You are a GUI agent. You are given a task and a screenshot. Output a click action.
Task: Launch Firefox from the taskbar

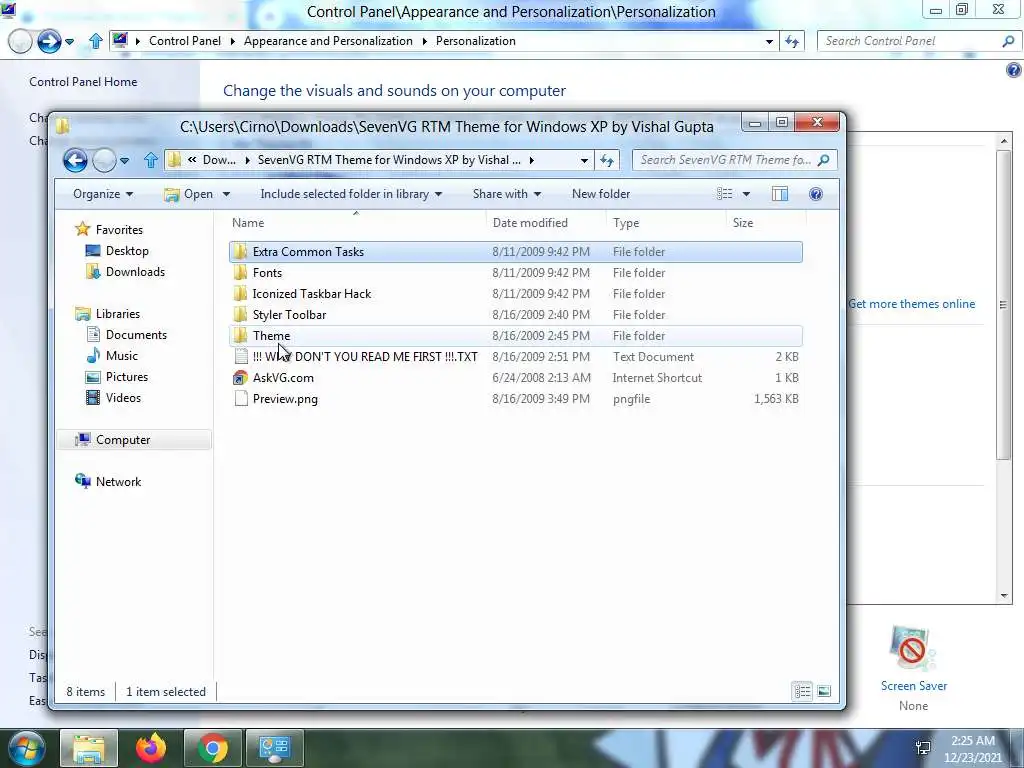coord(151,748)
